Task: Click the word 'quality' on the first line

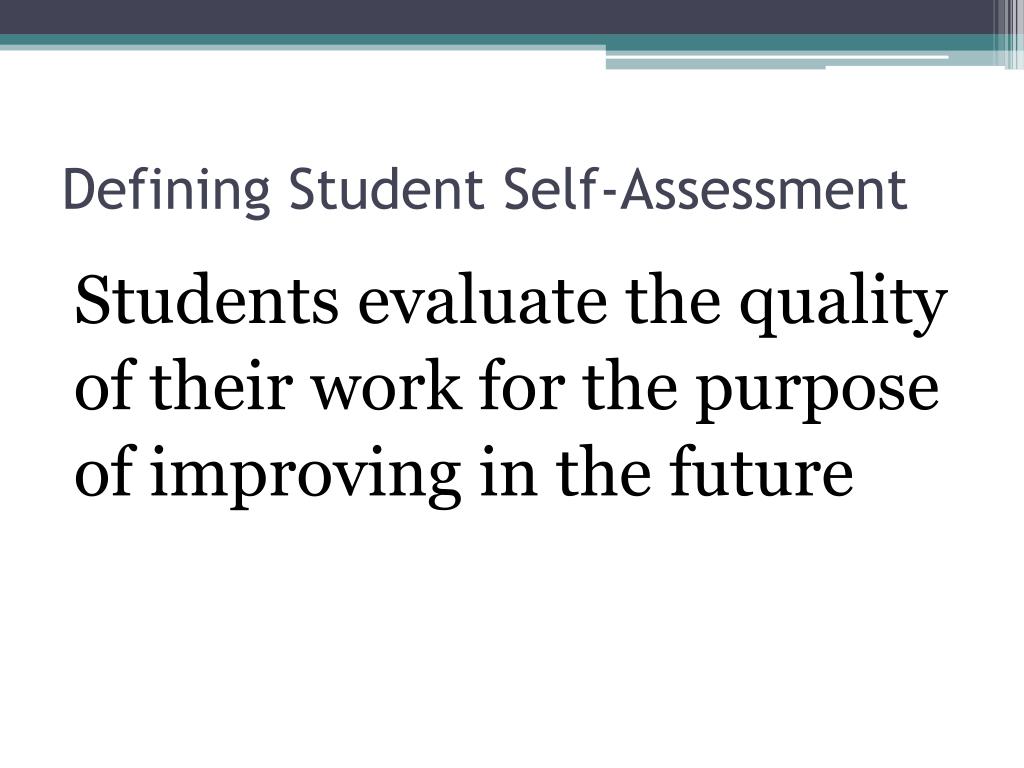Action: pyautogui.click(x=843, y=305)
